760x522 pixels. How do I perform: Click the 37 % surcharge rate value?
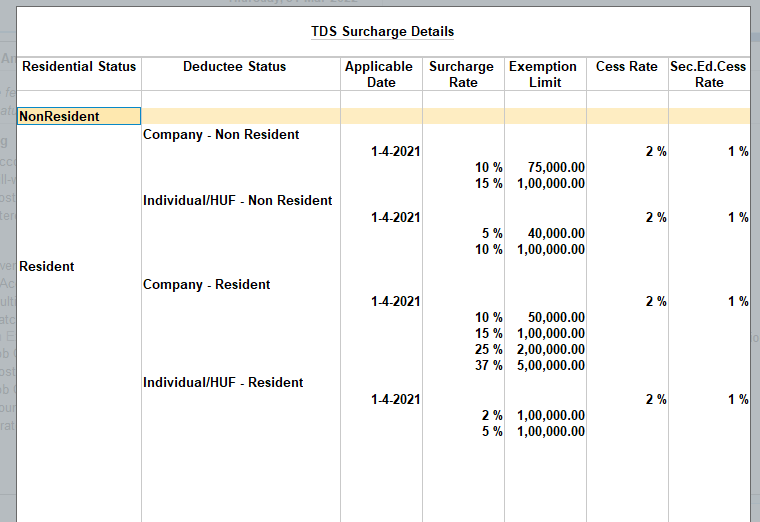489,365
